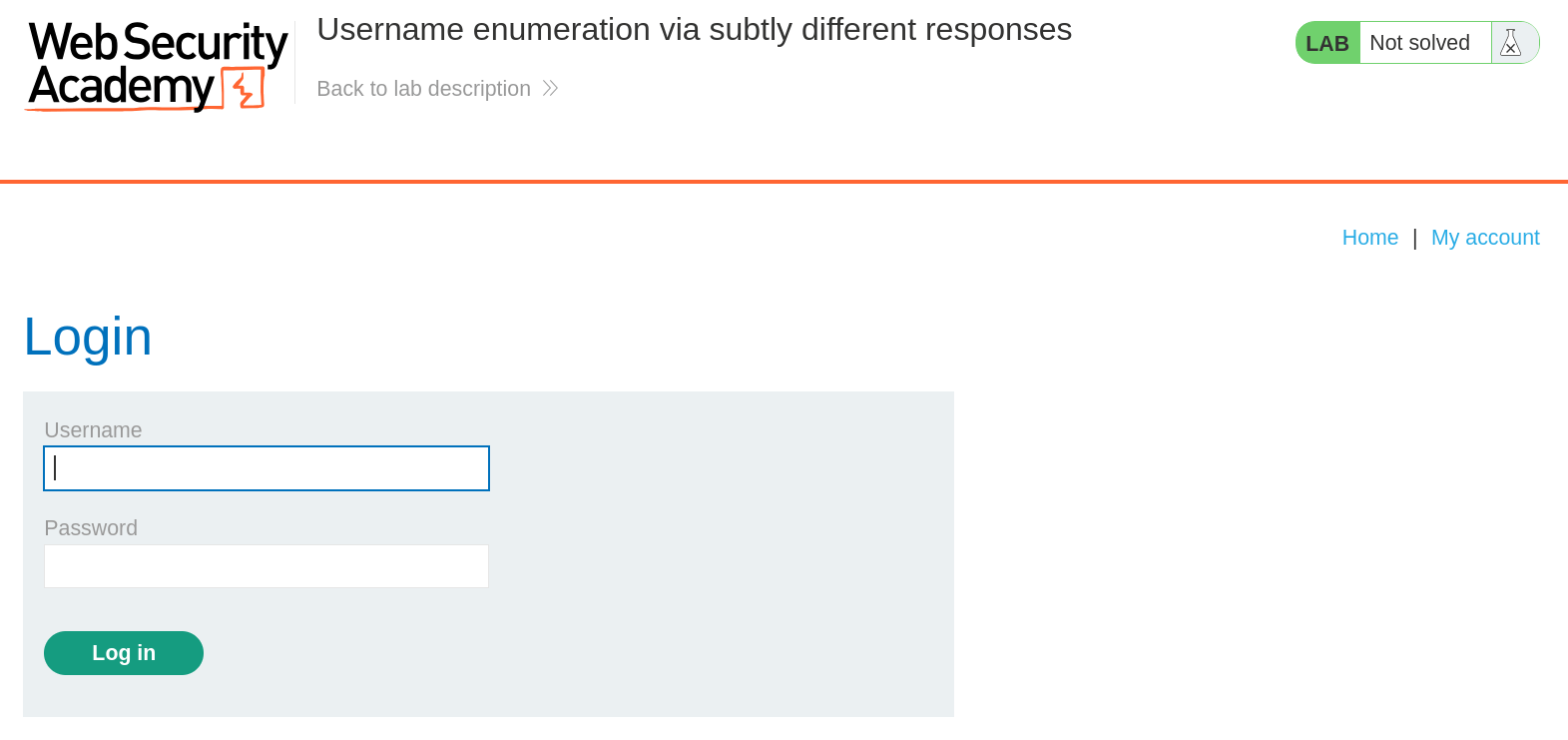
Task: Open the Home navigation item
Action: 1369,237
